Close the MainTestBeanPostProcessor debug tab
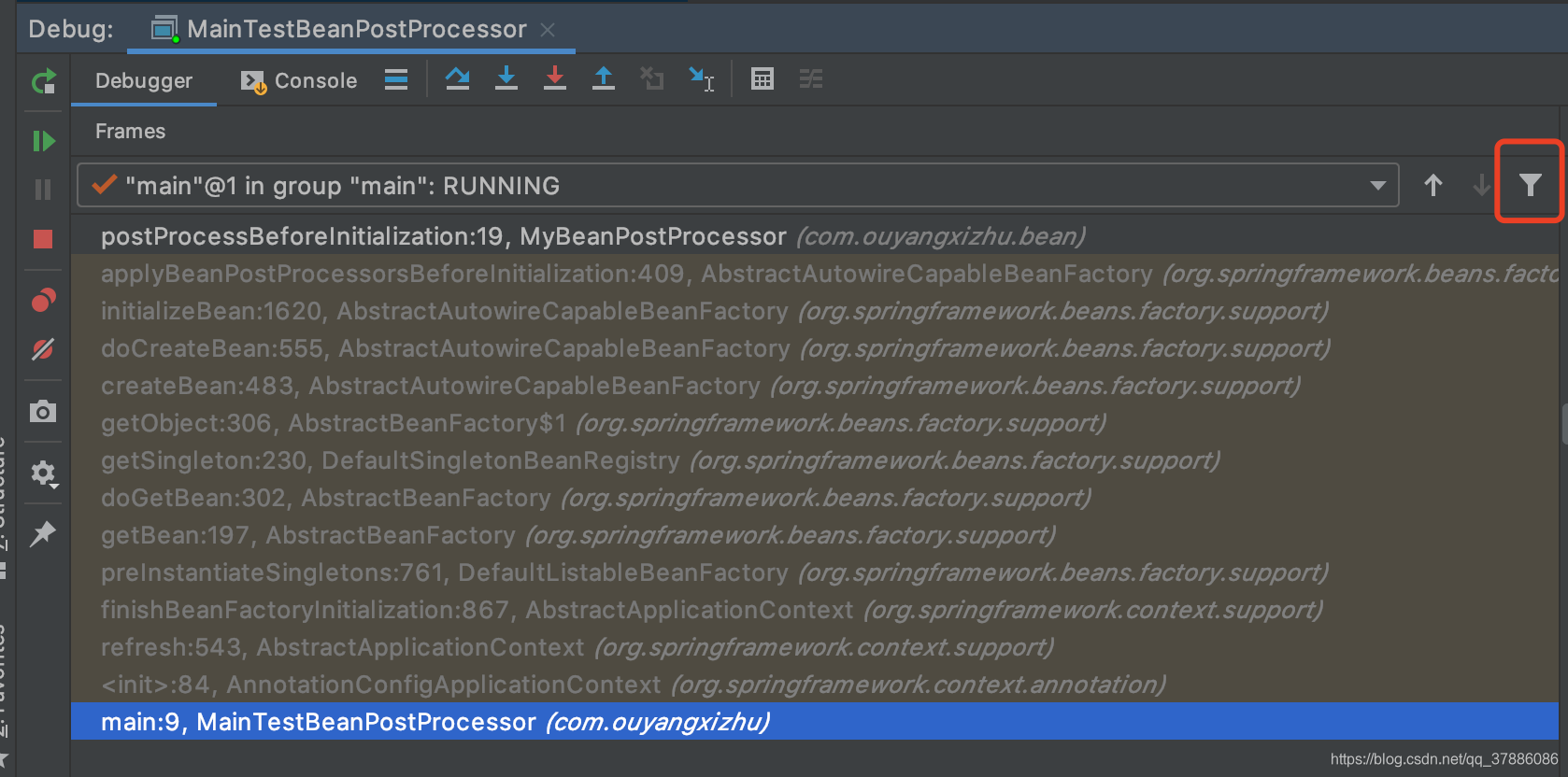This screenshot has width=1568, height=777. (548, 30)
